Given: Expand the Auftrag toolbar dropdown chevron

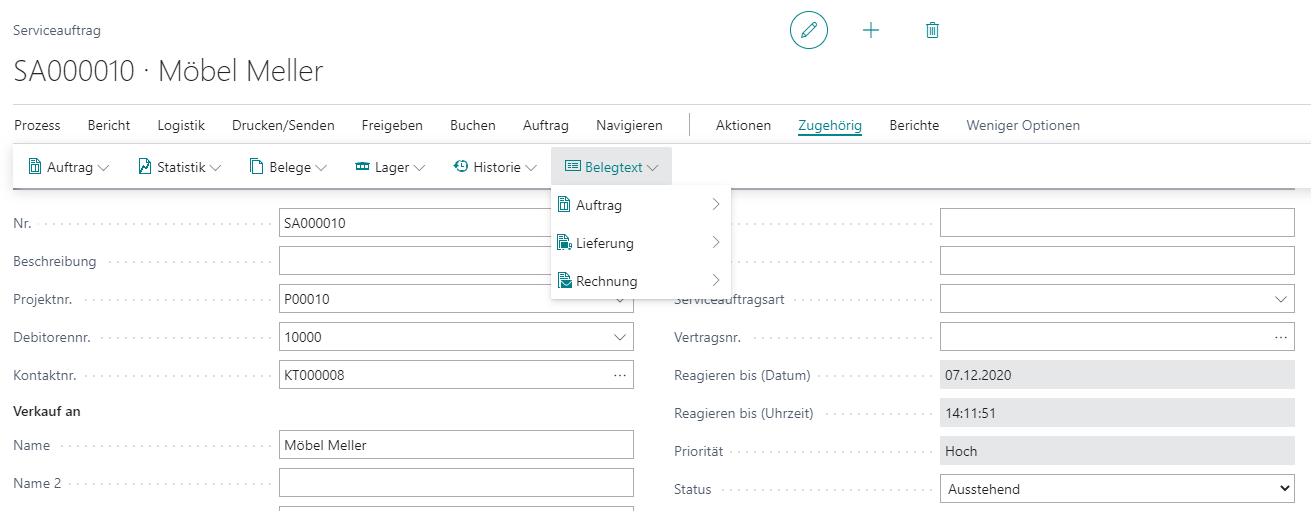Looking at the screenshot, I should [104, 168].
